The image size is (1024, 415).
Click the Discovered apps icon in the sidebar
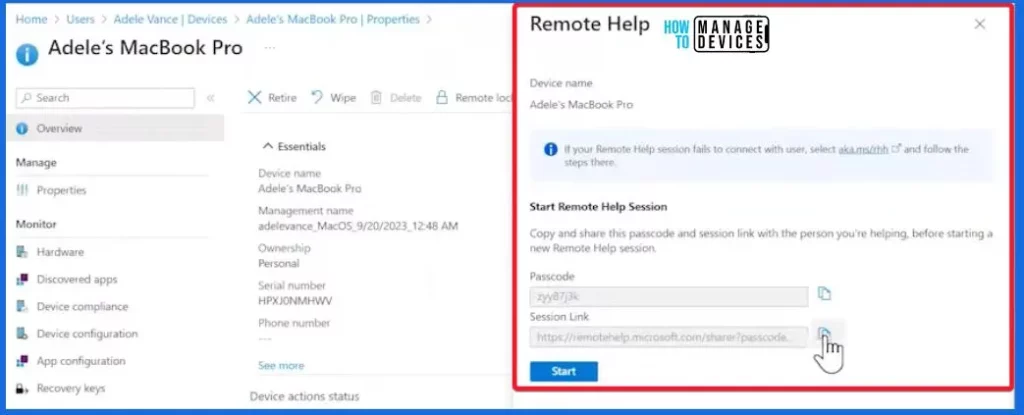coord(22,279)
